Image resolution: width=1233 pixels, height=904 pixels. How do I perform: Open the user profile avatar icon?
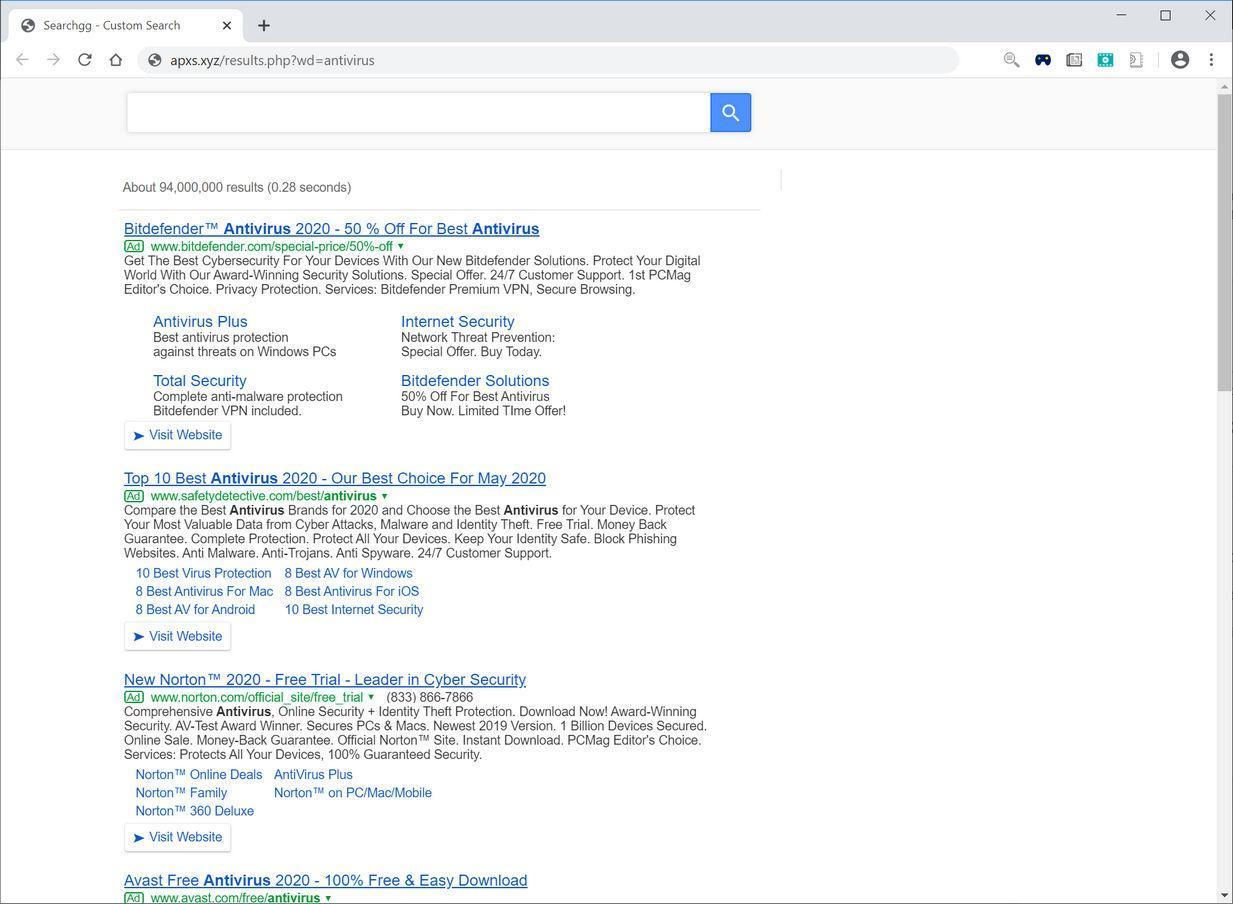tap(1180, 60)
